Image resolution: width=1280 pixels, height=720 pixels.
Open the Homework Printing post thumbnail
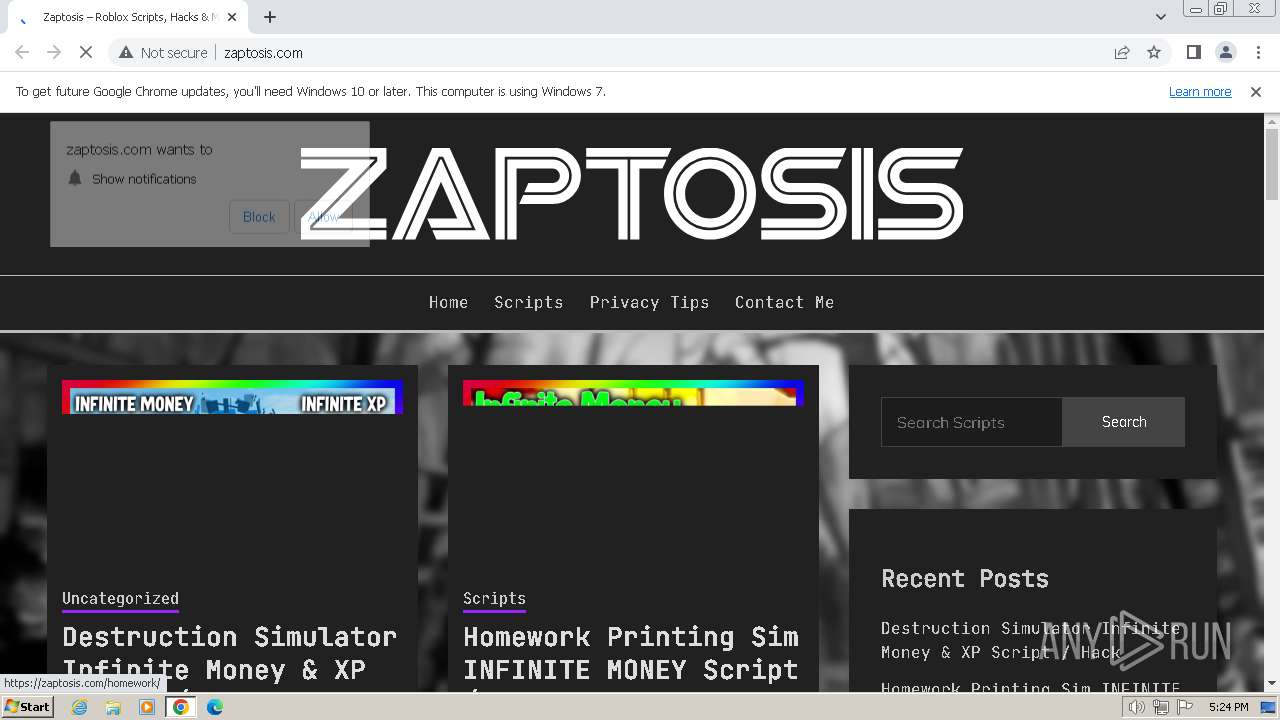[633, 393]
